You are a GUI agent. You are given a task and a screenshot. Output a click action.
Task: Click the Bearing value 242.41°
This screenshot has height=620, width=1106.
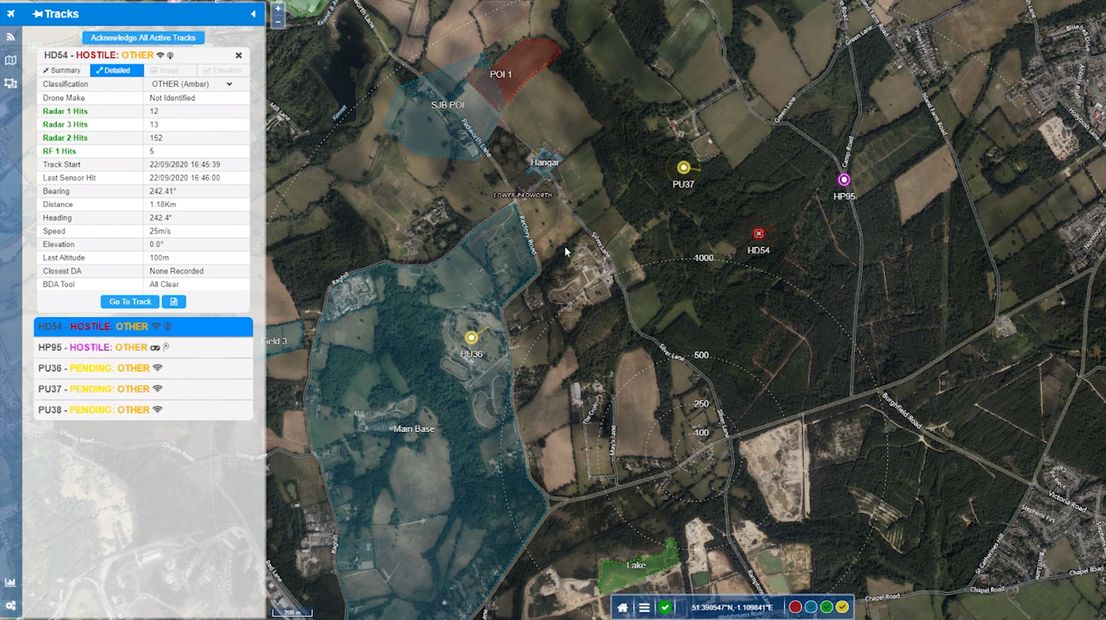pyautogui.click(x=162, y=191)
